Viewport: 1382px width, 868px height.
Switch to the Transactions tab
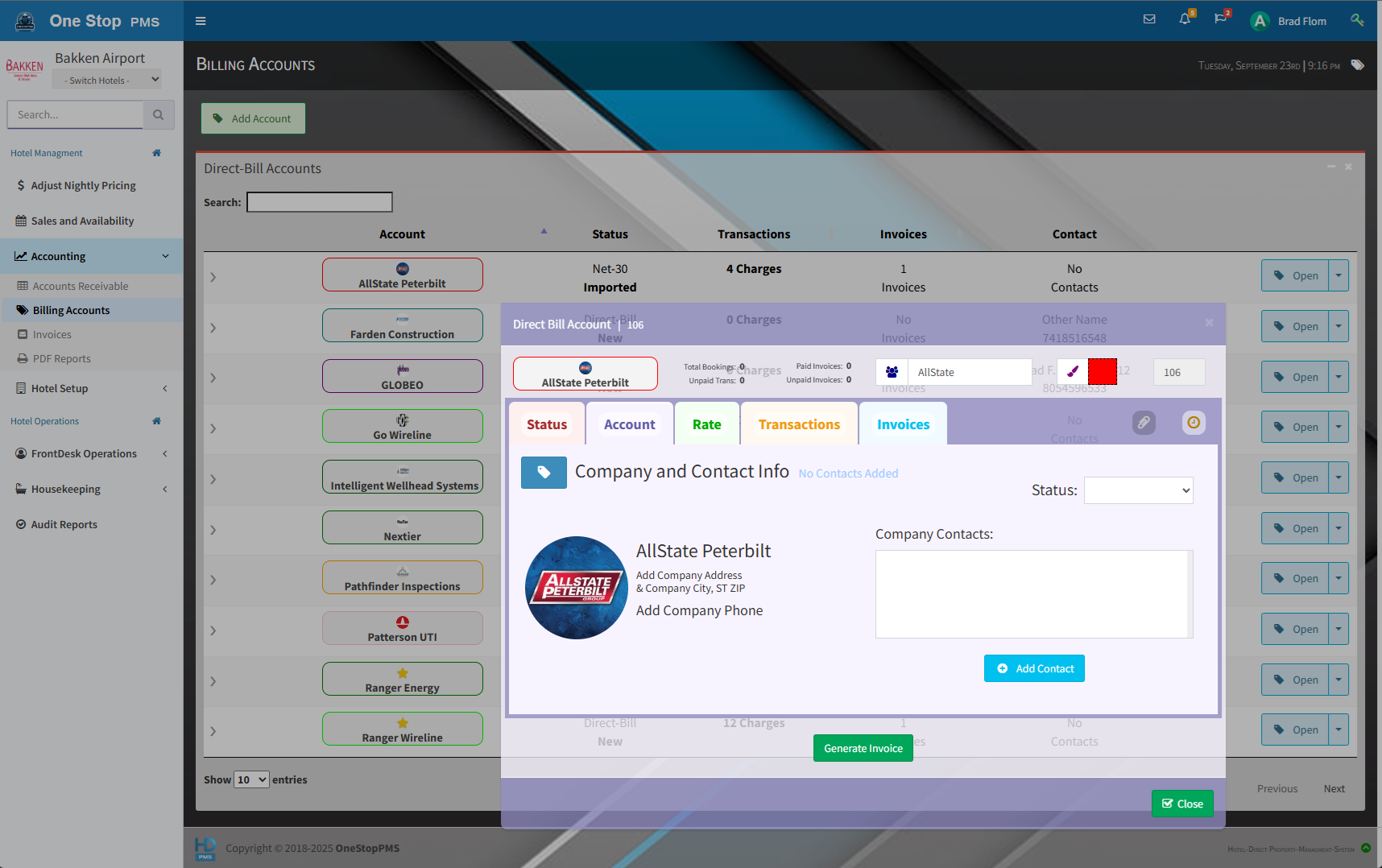799,424
